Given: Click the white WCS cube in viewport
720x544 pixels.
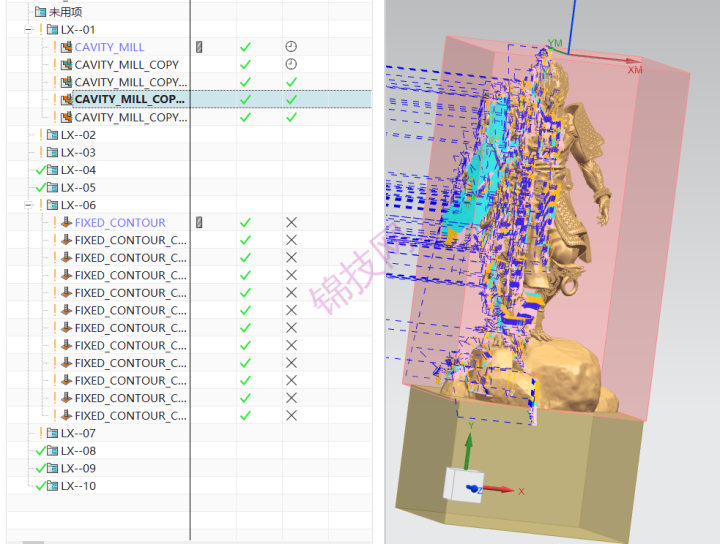Looking at the screenshot, I should pyautogui.click(x=462, y=486).
